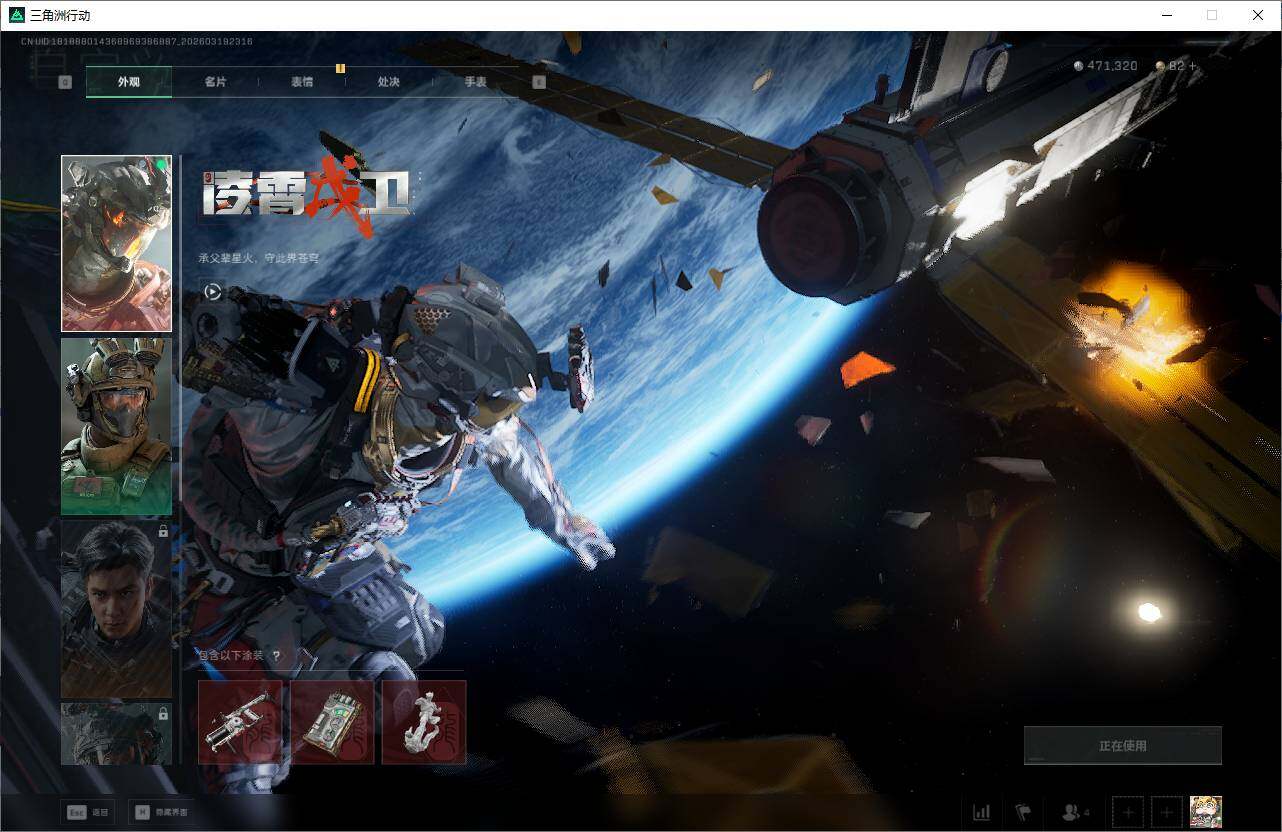Open the flag icon in bottom bar
This screenshot has height=832, width=1282.
(x=1023, y=812)
